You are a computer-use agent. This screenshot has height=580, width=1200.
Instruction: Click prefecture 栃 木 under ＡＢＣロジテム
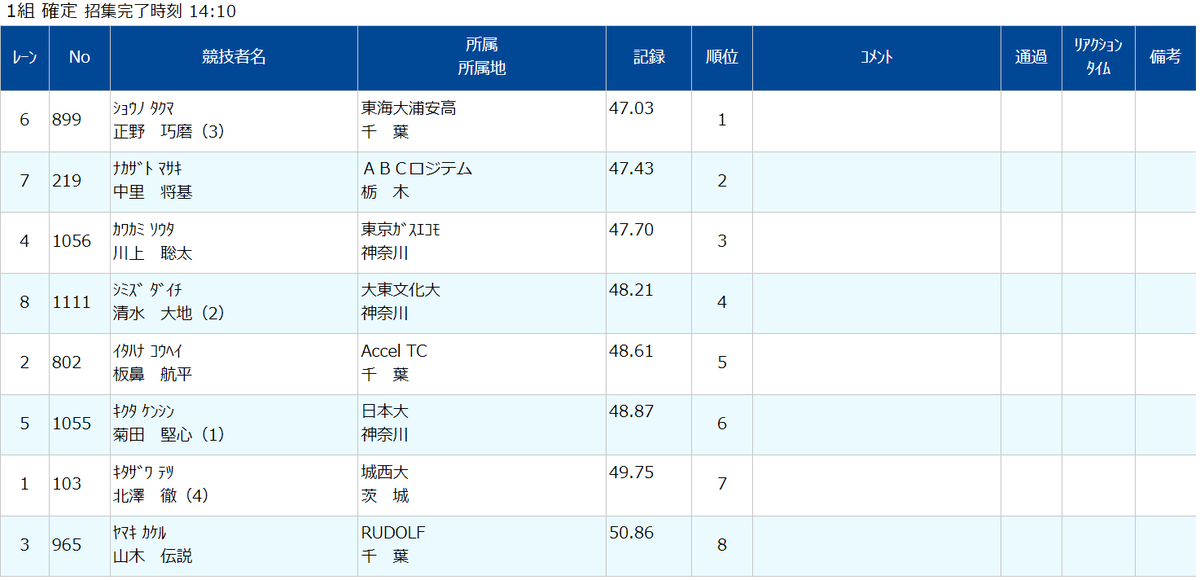[385, 193]
